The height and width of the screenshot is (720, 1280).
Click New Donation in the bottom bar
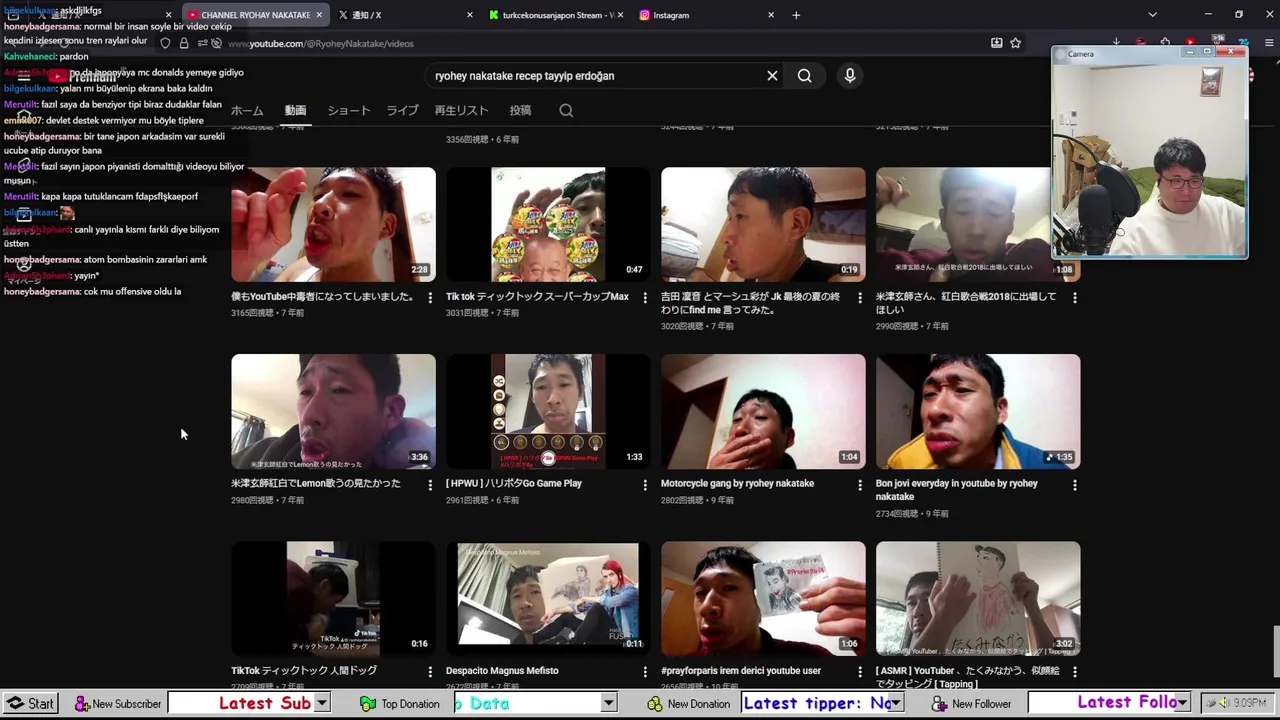pos(688,703)
